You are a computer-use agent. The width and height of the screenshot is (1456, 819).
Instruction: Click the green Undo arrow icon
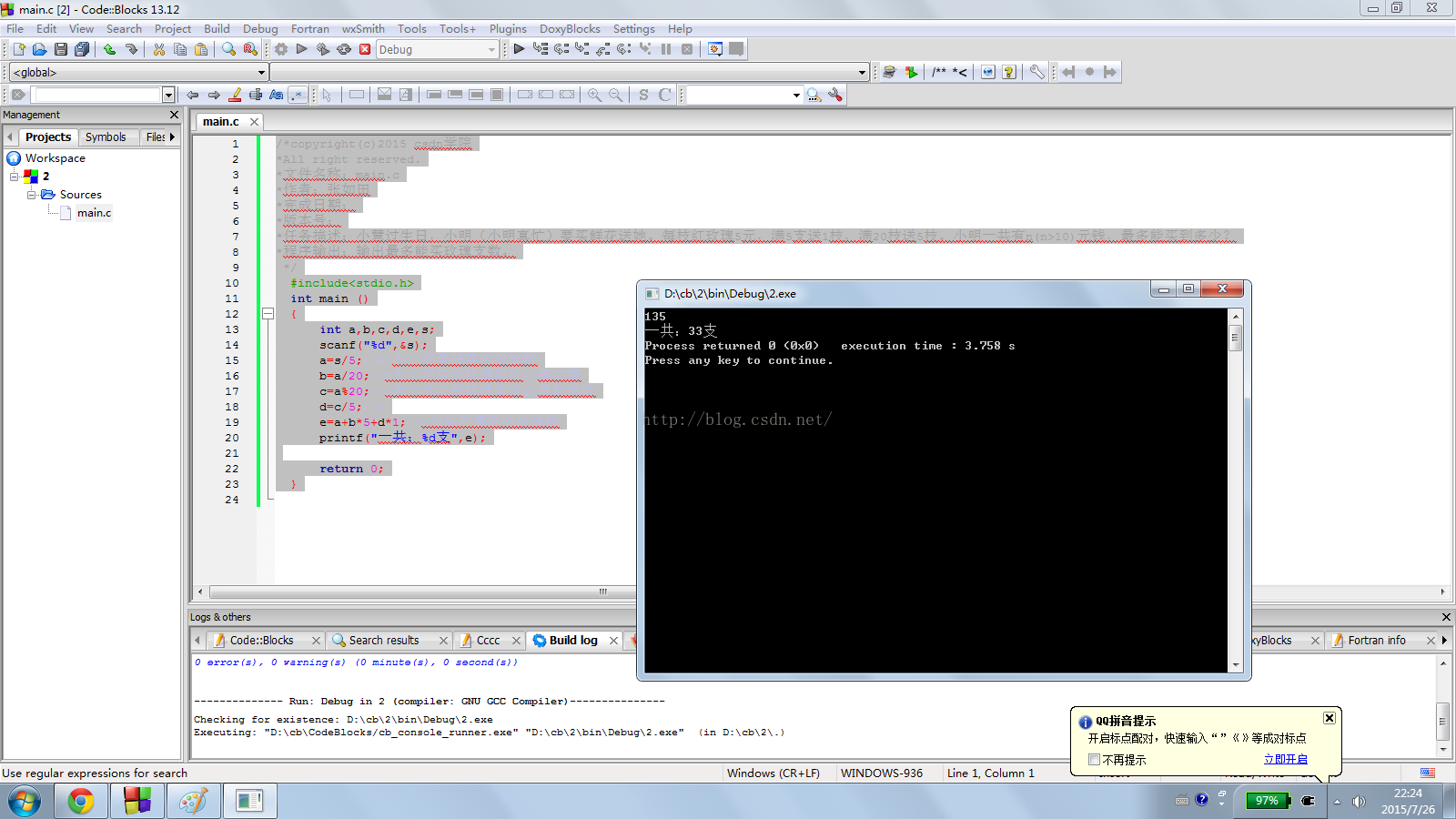pyautogui.click(x=109, y=49)
